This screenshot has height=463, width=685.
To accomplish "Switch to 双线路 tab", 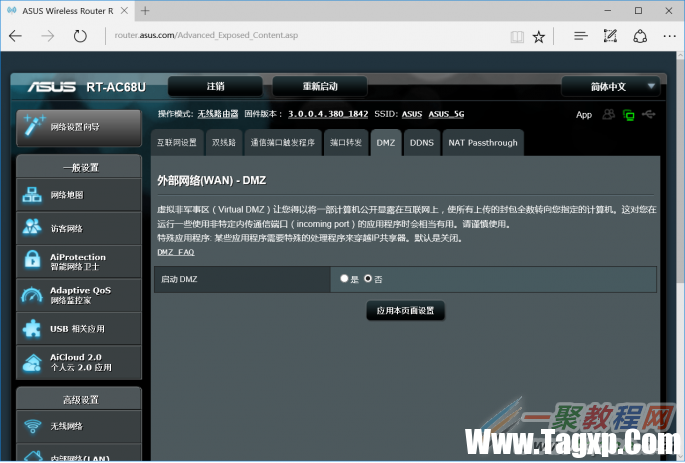I will point(224,143).
